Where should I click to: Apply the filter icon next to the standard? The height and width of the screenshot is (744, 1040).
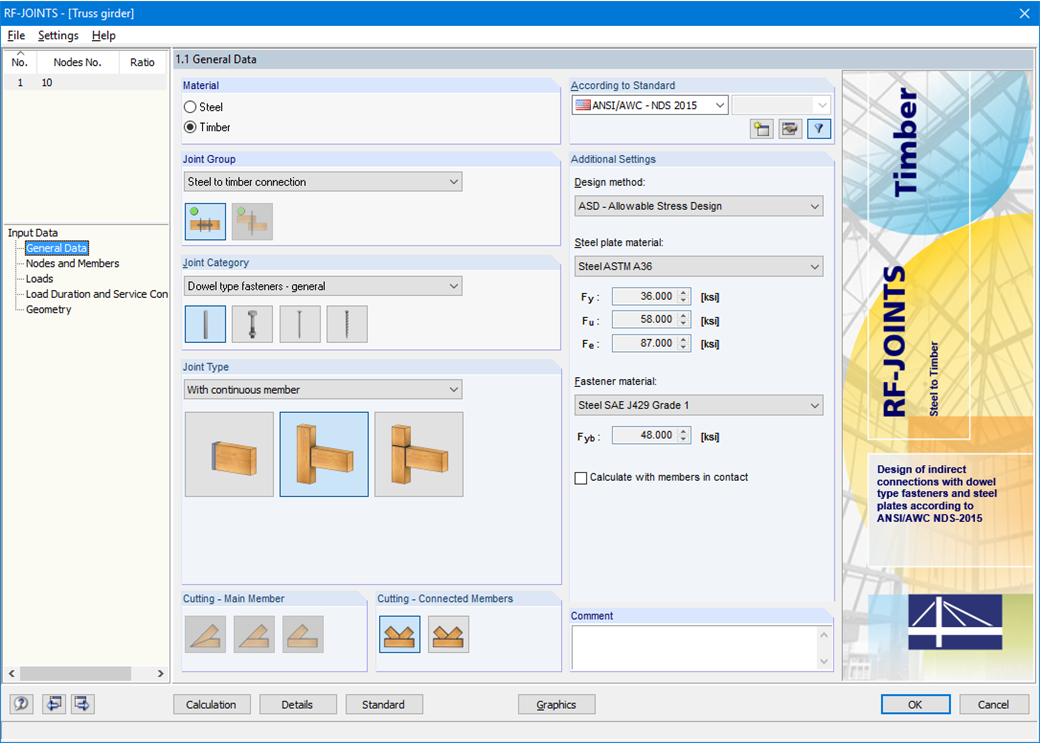(818, 129)
